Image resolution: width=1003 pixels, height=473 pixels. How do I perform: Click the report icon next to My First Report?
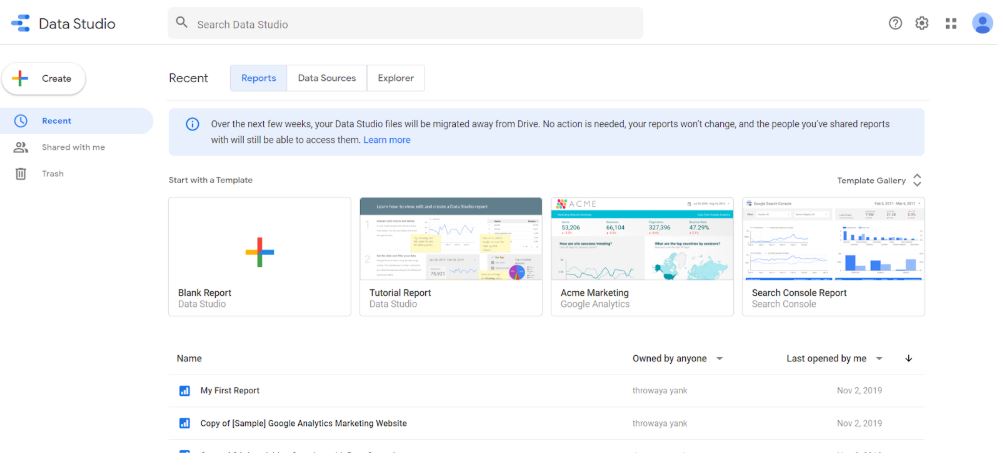click(x=185, y=390)
